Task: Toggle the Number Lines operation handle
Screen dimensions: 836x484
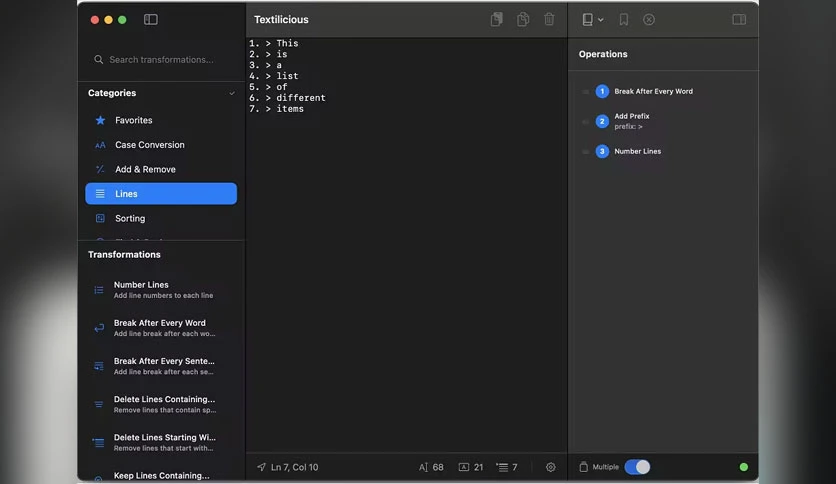Action: pyautogui.click(x=585, y=151)
